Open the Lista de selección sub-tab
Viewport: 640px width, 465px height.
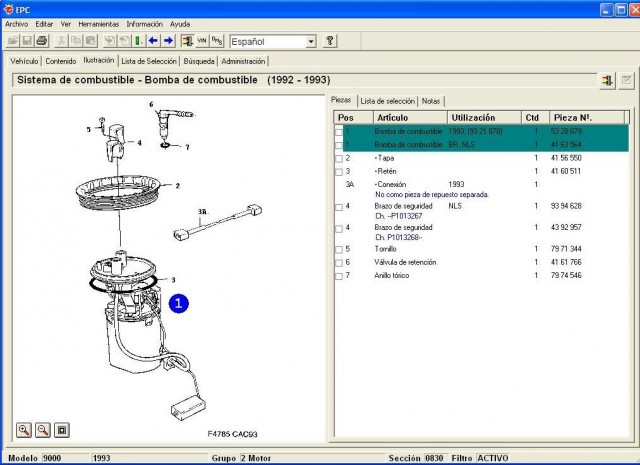click(388, 101)
